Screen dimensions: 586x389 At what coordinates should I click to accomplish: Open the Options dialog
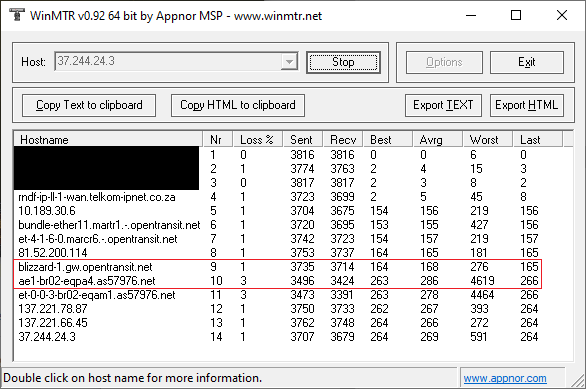(444, 62)
